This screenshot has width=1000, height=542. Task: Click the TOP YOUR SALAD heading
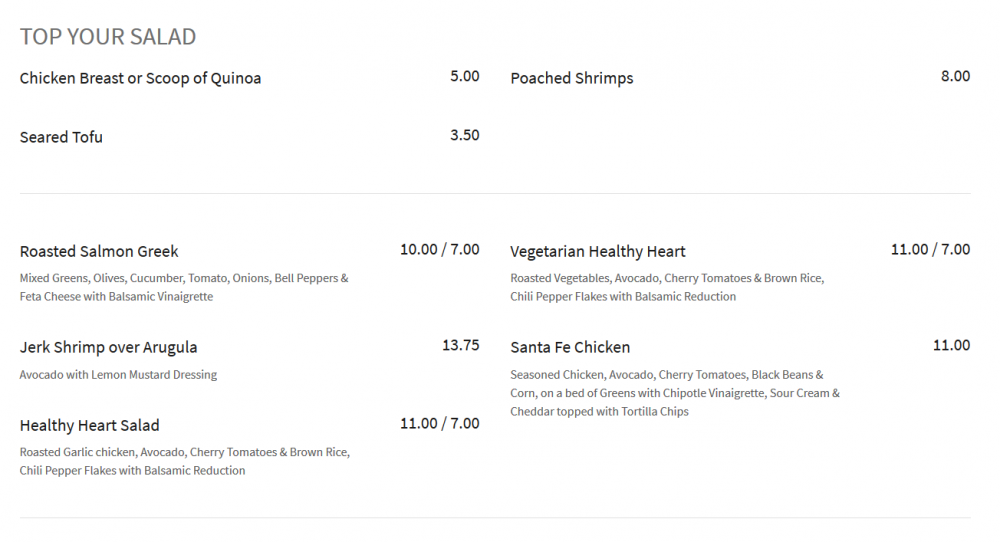(x=108, y=37)
